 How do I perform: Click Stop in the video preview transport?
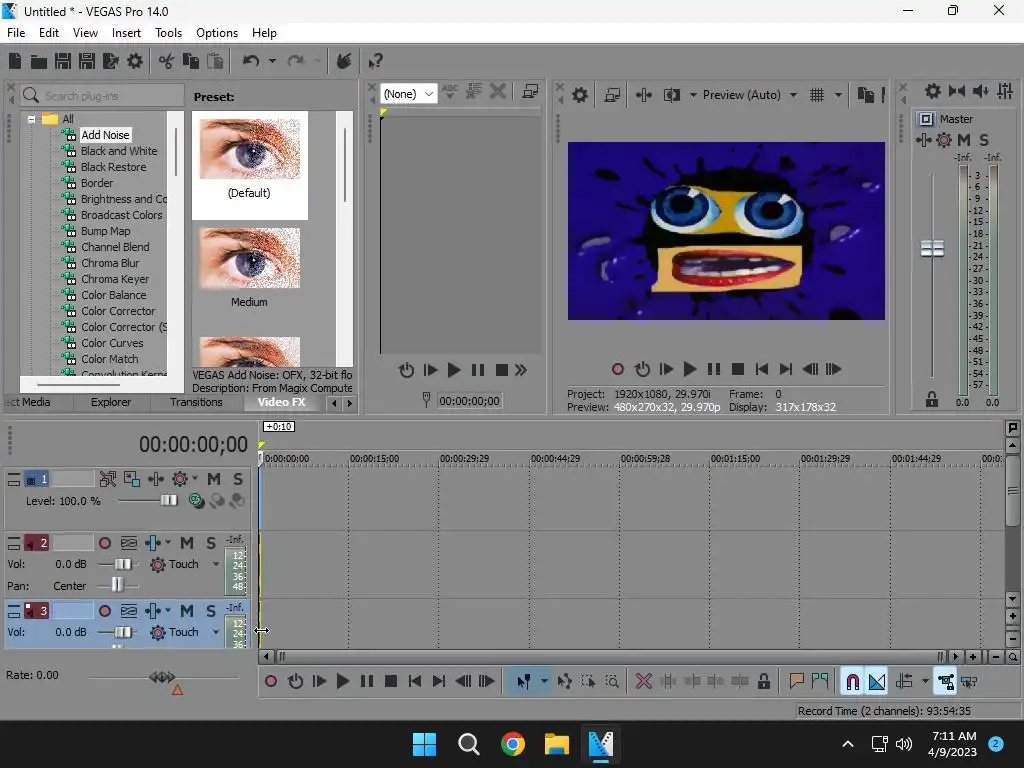point(738,370)
